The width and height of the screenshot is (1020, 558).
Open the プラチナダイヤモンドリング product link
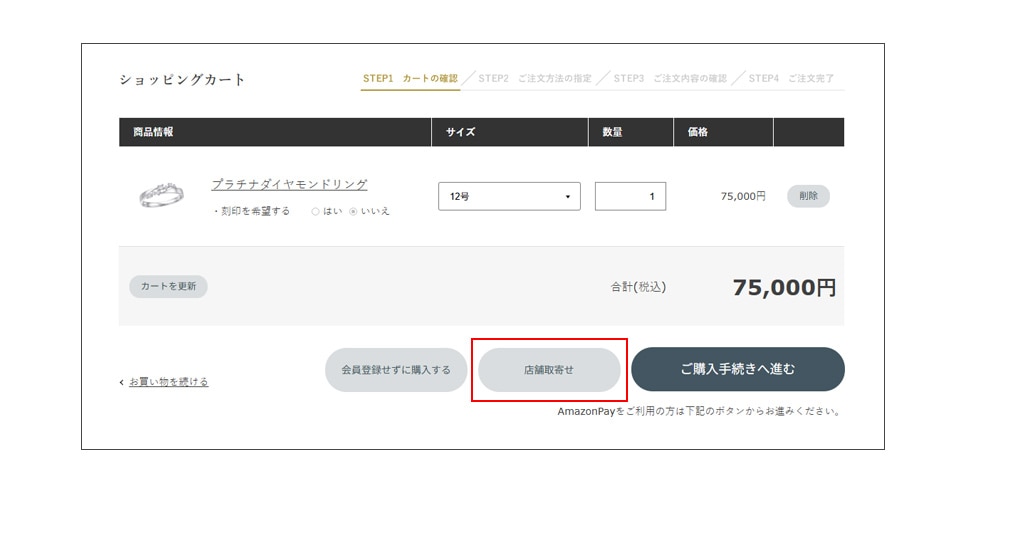pos(289,185)
